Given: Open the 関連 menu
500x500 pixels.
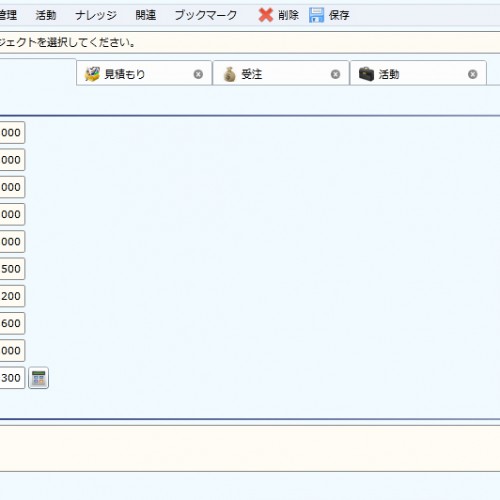Looking at the screenshot, I should point(146,15).
